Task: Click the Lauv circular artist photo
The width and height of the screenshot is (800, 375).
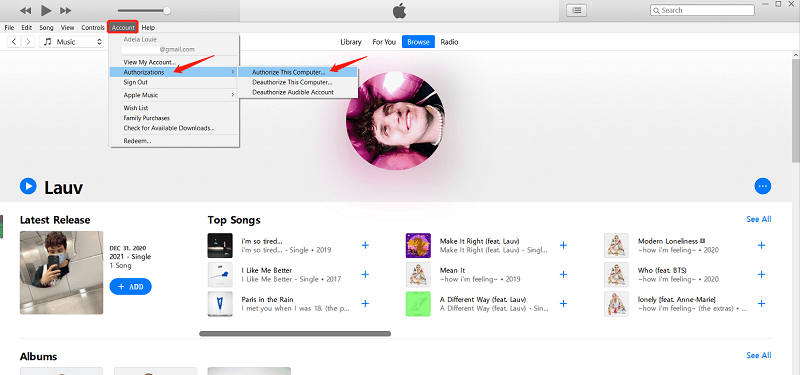Action: [395, 120]
